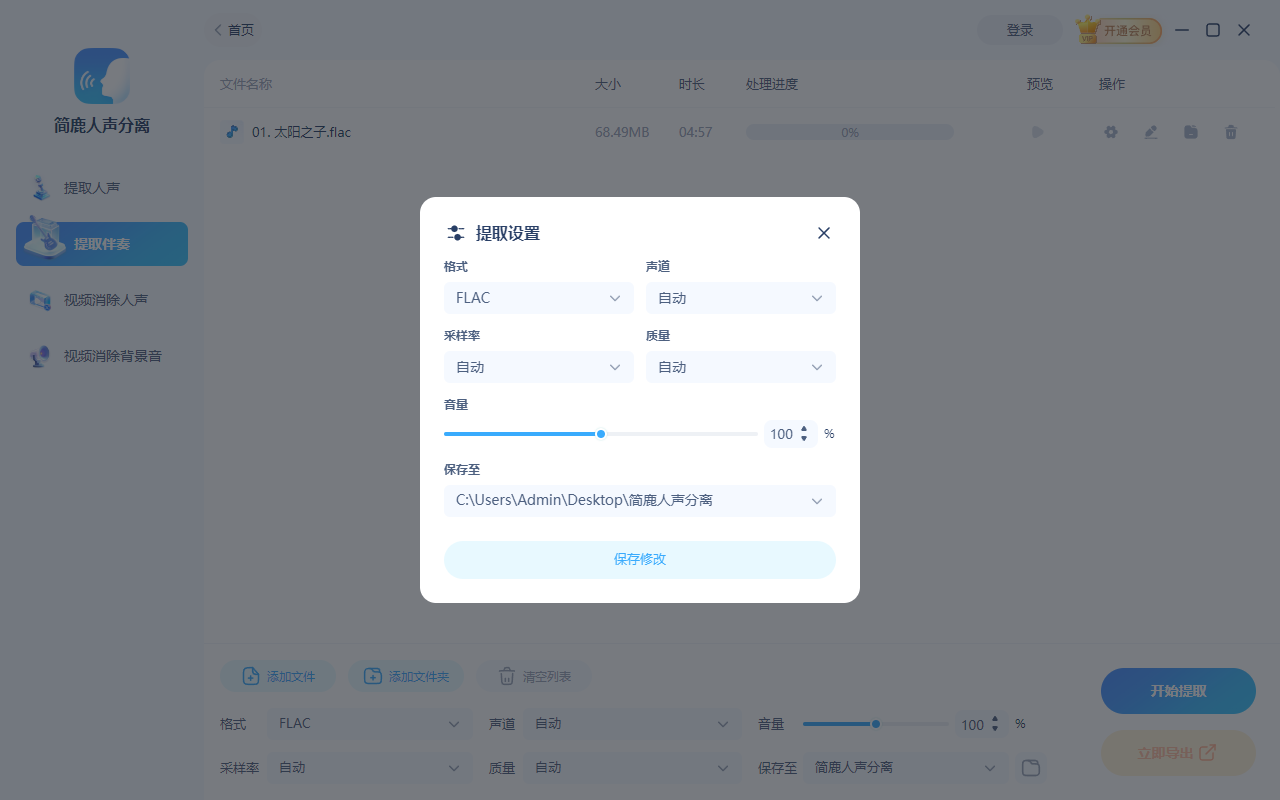This screenshot has height=800, width=1280.
Task: Stay on the 提取伴奏 tab
Action: (100, 243)
